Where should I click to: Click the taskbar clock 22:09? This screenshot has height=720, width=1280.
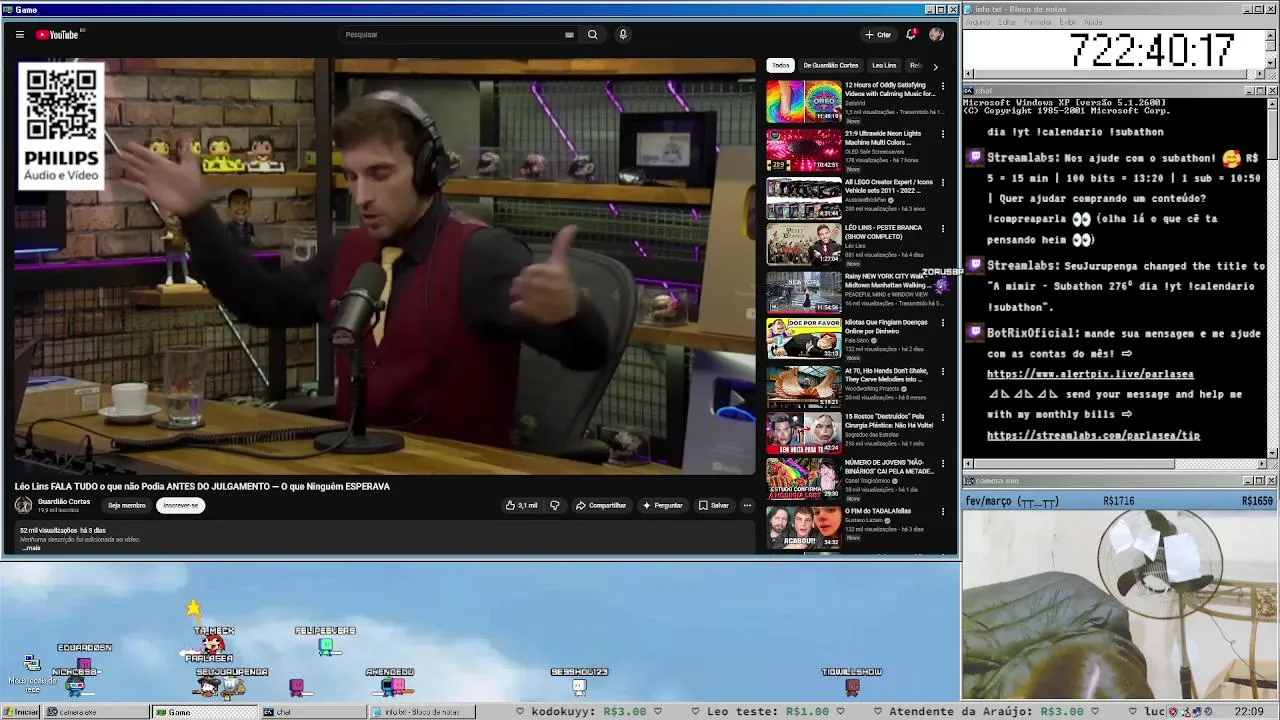pyautogui.click(x=1249, y=712)
